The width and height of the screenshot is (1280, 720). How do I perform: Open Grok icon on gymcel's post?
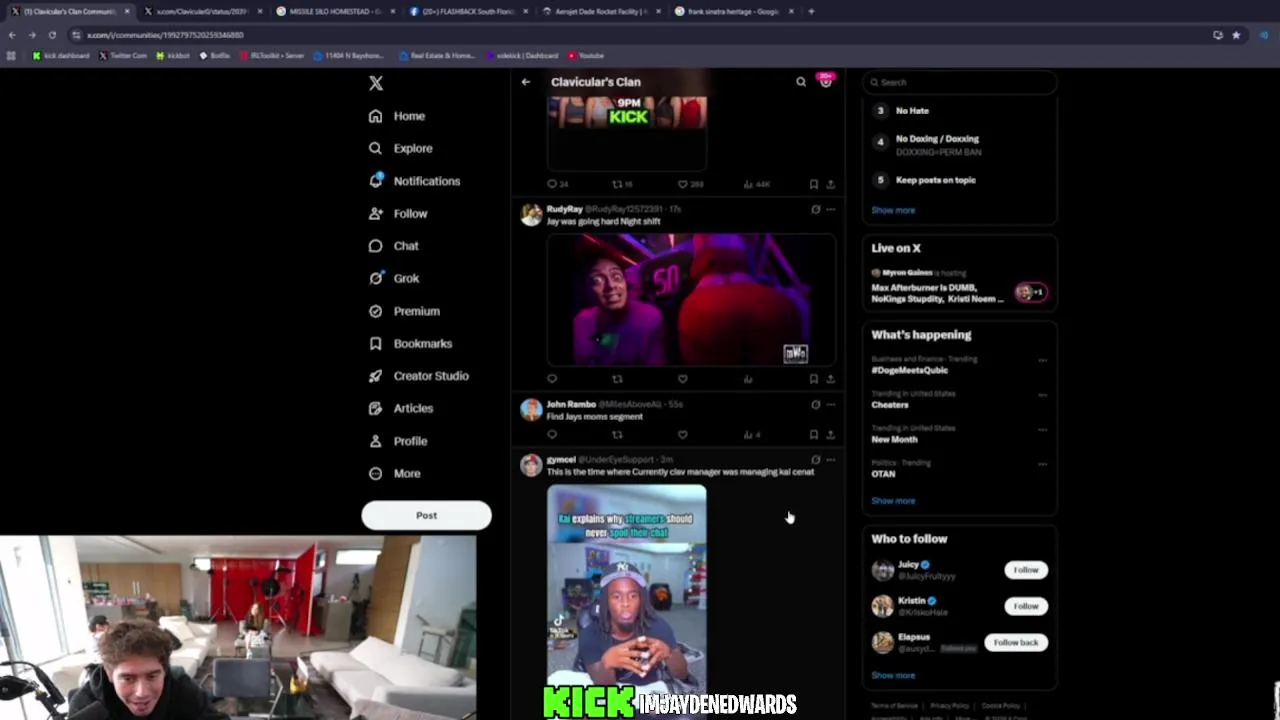pyautogui.click(x=816, y=460)
